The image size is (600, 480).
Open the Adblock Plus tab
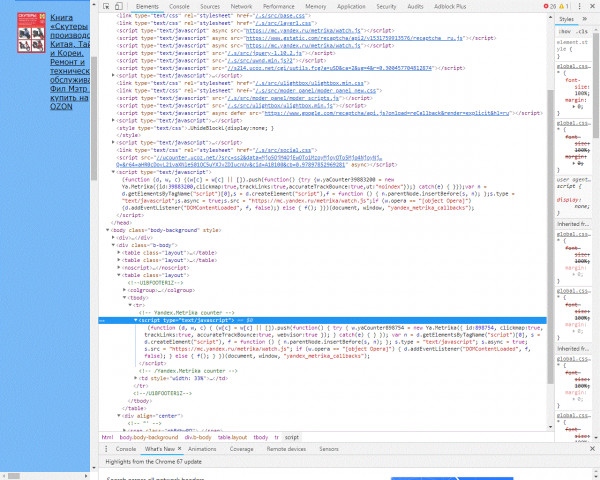point(450,7)
